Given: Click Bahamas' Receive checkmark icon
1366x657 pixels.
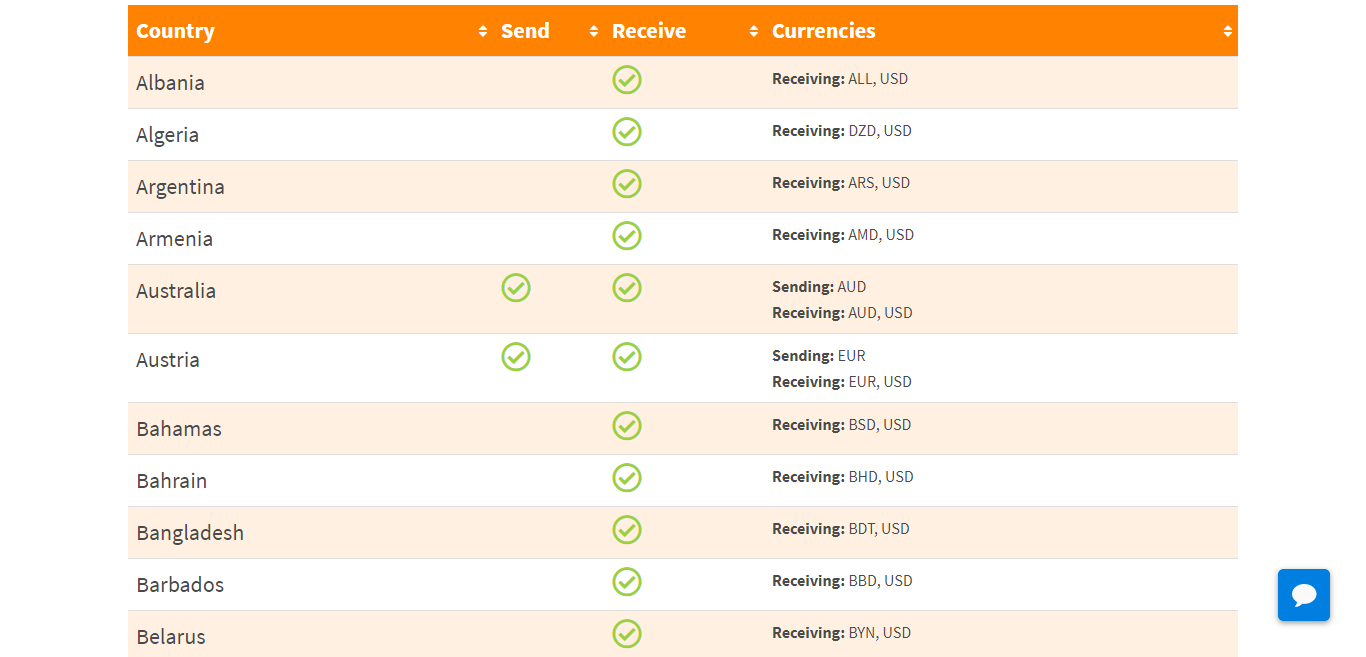Looking at the screenshot, I should (627, 426).
